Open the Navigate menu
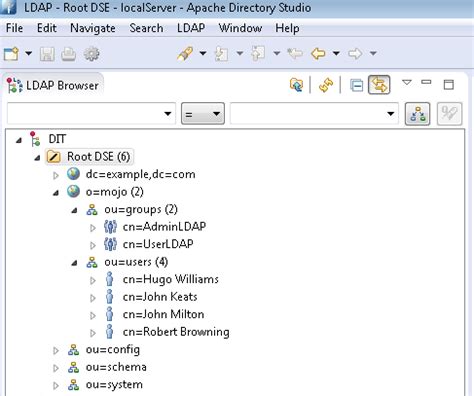The height and width of the screenshot is (396, 474). (x=93, y=28)
